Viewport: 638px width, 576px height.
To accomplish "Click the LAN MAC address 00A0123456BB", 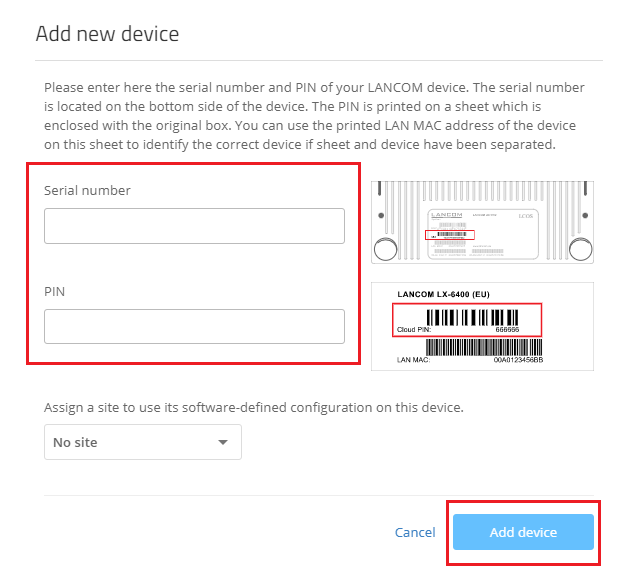I will (518, 359).
